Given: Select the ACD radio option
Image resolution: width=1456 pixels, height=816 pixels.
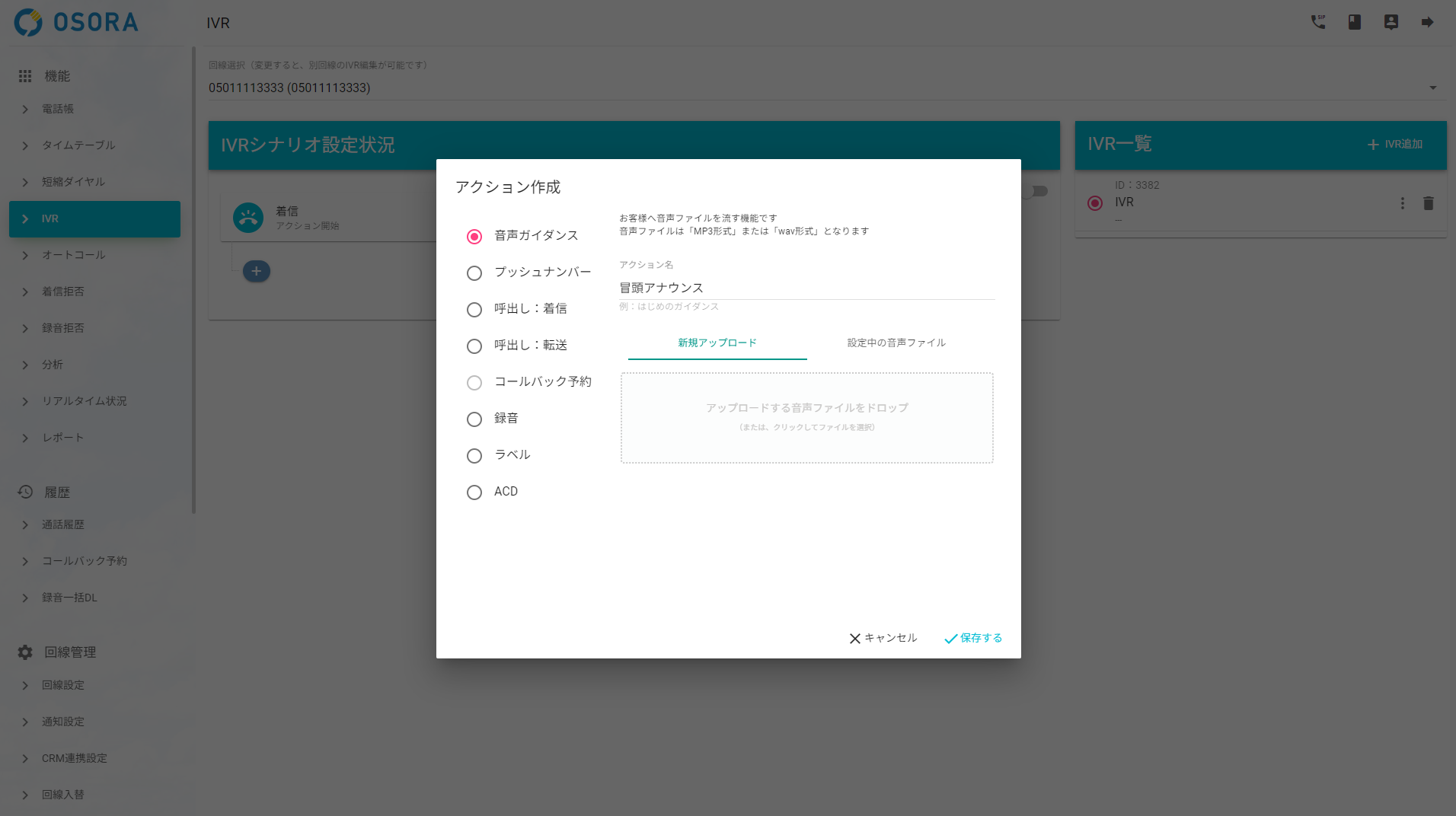Looking at the screenshot, I should [474, 492].
